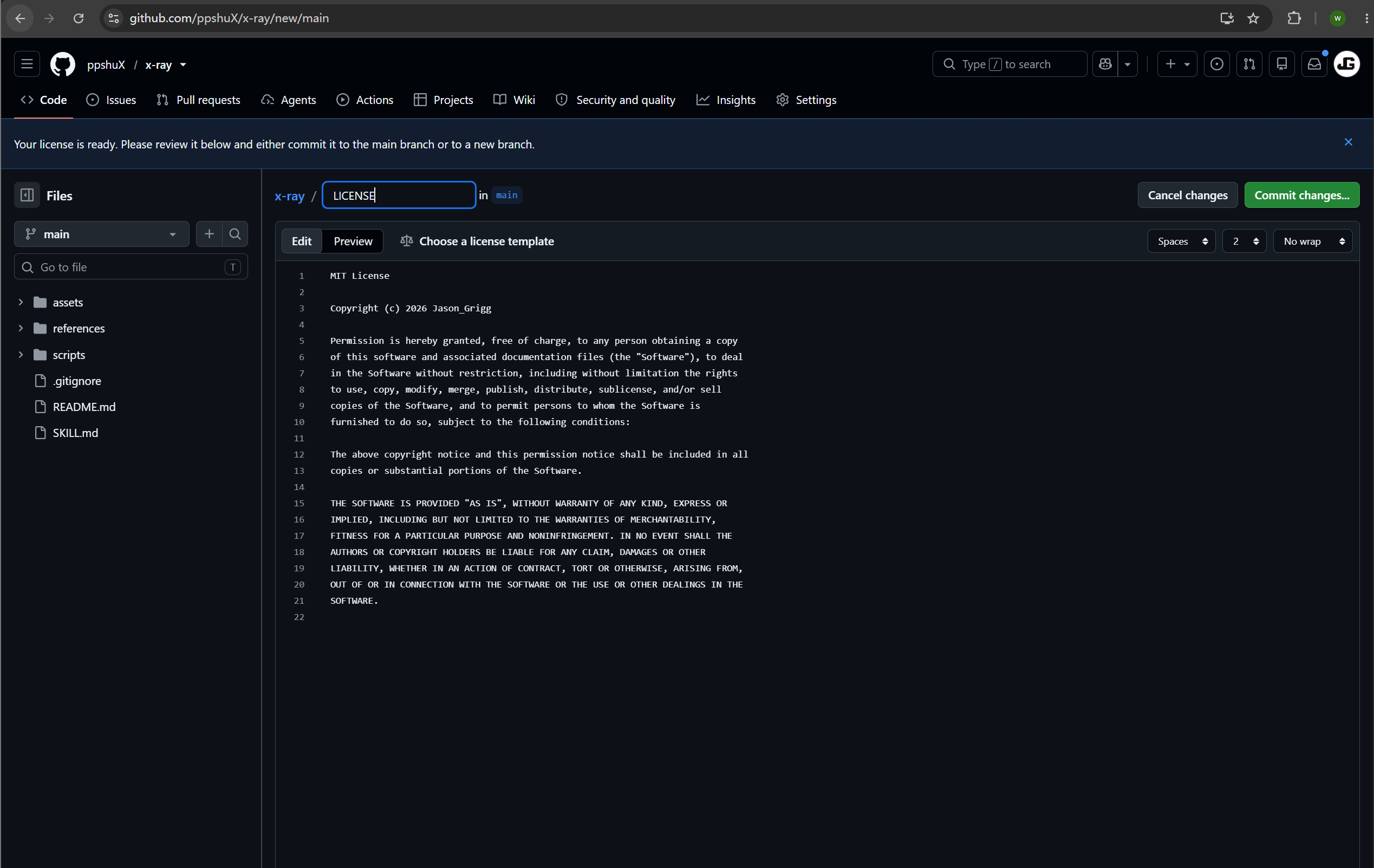The image size is (1374, 868).
Task: Open the ppshuX owner link
Action: (x=106, y=65)
